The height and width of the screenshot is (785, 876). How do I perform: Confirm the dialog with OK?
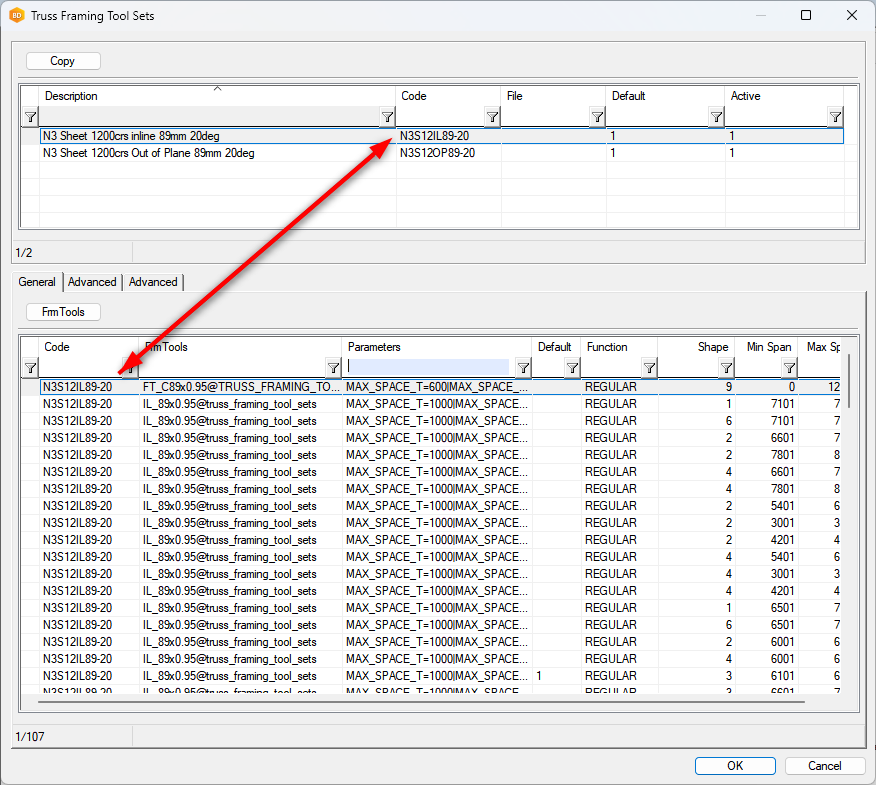[x=735, y=766]
